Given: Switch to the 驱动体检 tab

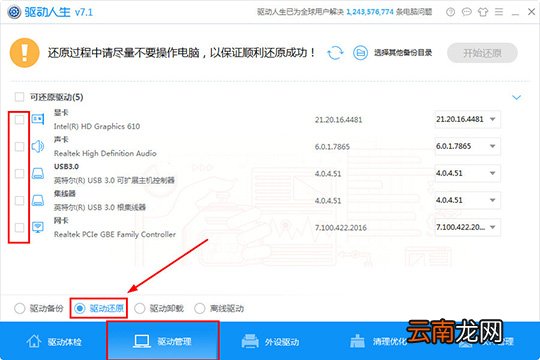Looking at the screenshot, I should click(54, 341).
